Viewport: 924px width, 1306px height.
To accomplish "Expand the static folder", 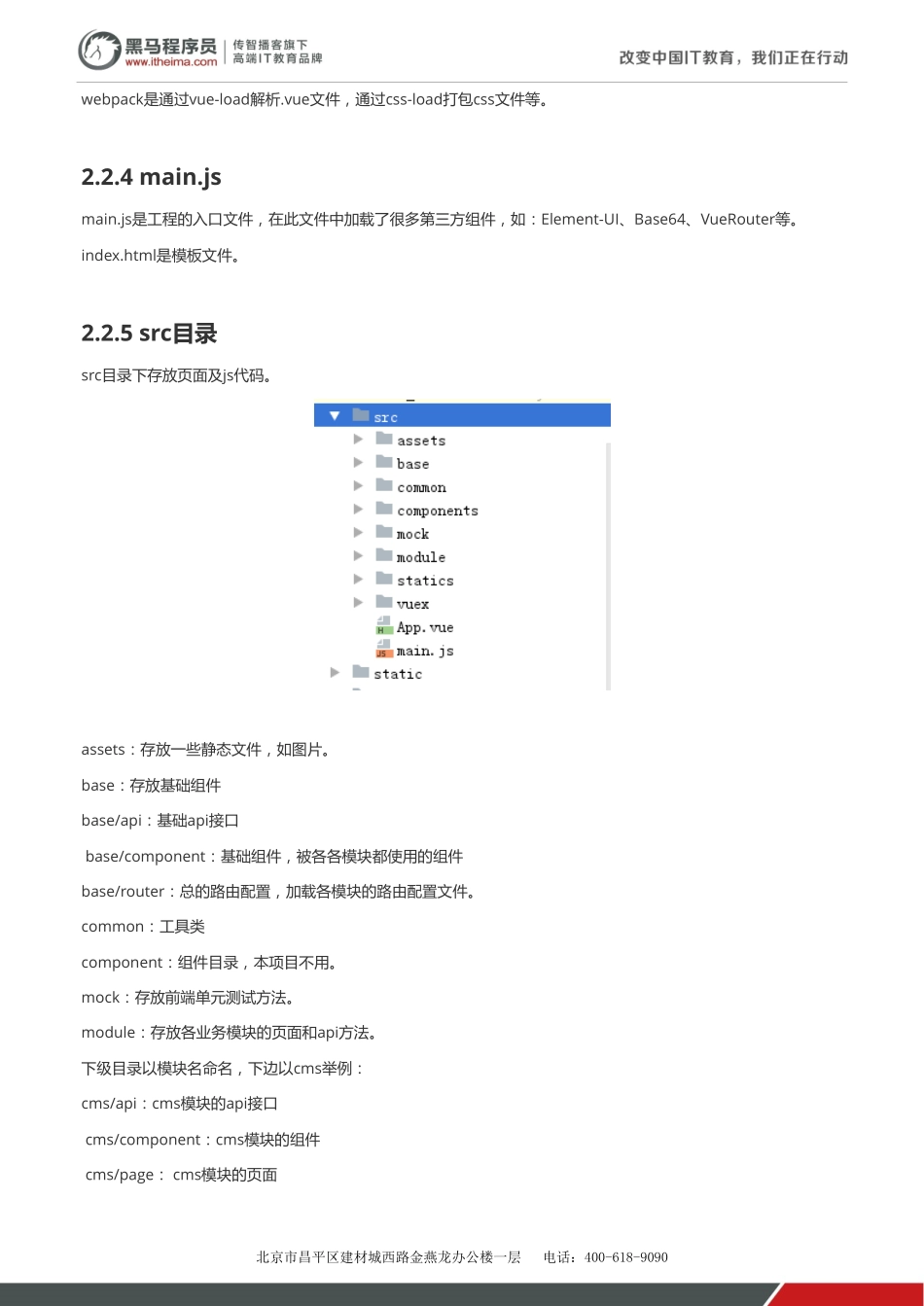I will 336,673.
